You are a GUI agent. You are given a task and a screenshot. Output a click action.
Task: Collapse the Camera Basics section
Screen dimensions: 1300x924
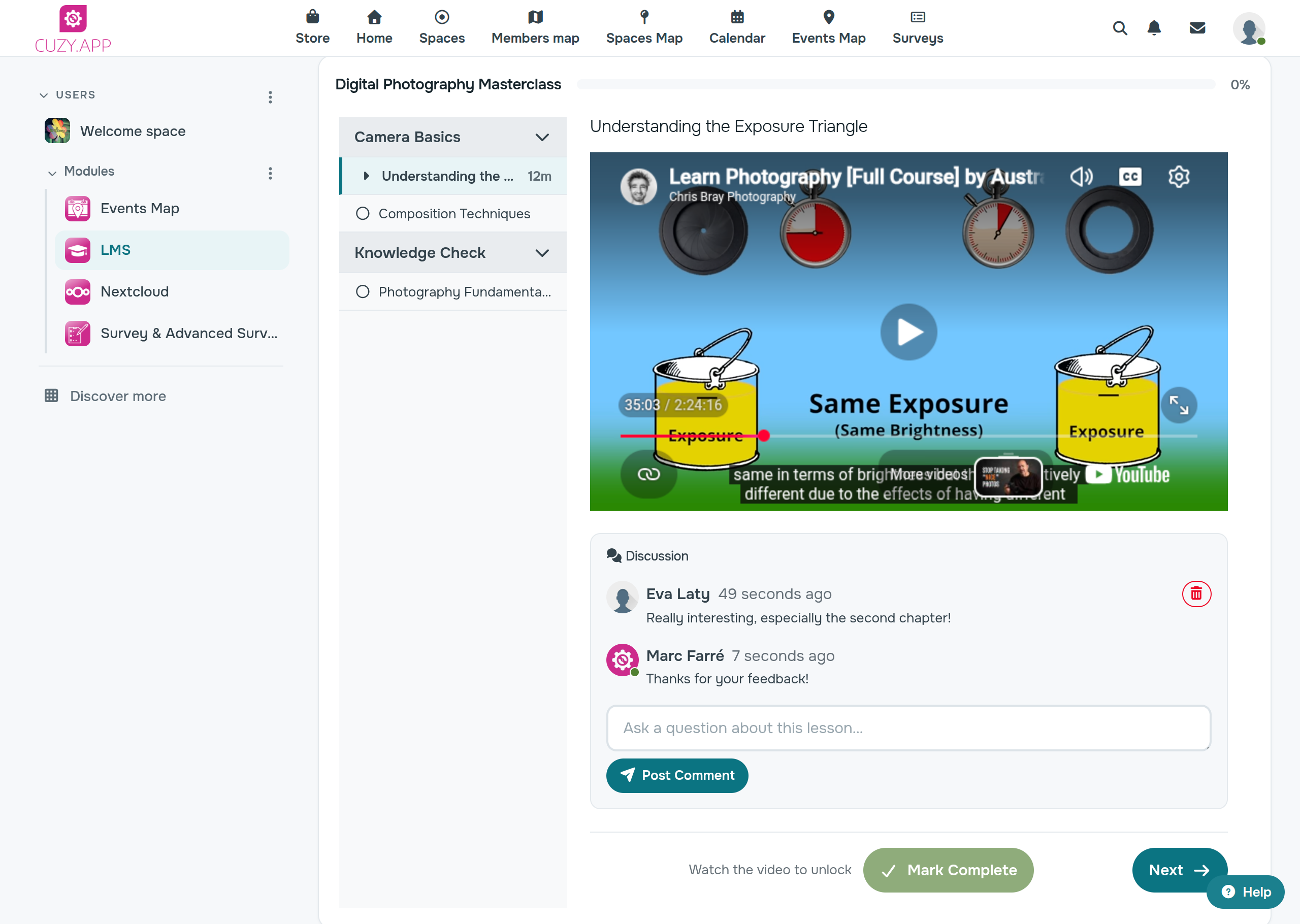(x=542, y=137)
